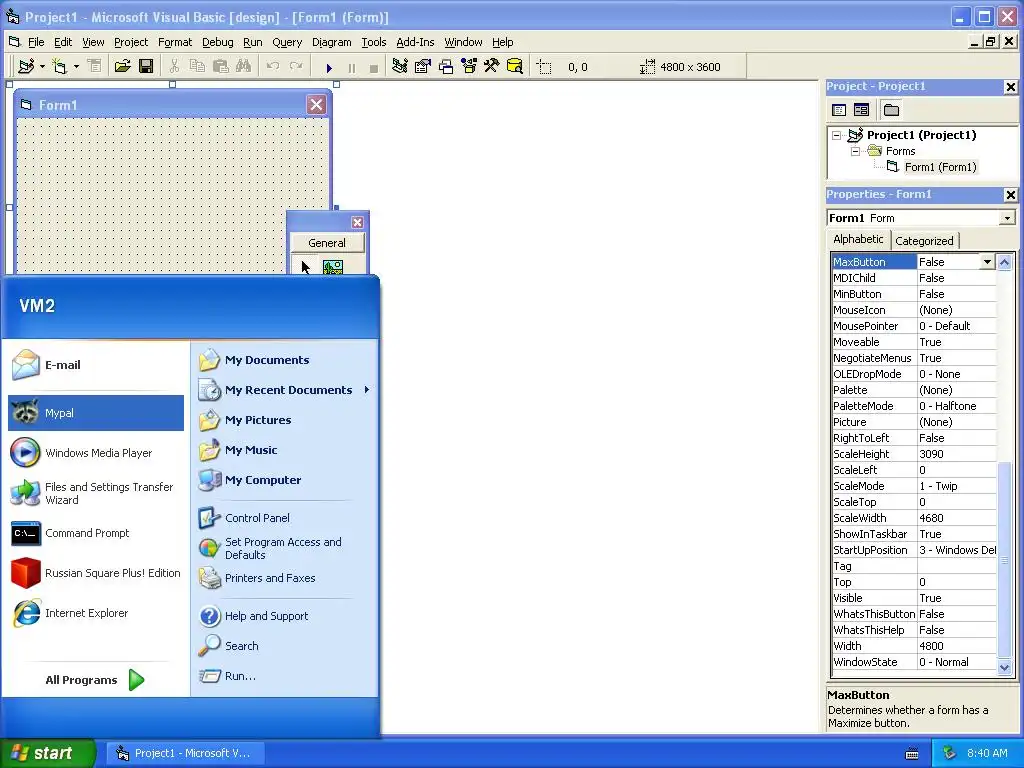Image resolution: width=1024 pixels, height=768 pixels.
Task: Switch to the Categorized properties tab
Action: click(x=924, y=241)
